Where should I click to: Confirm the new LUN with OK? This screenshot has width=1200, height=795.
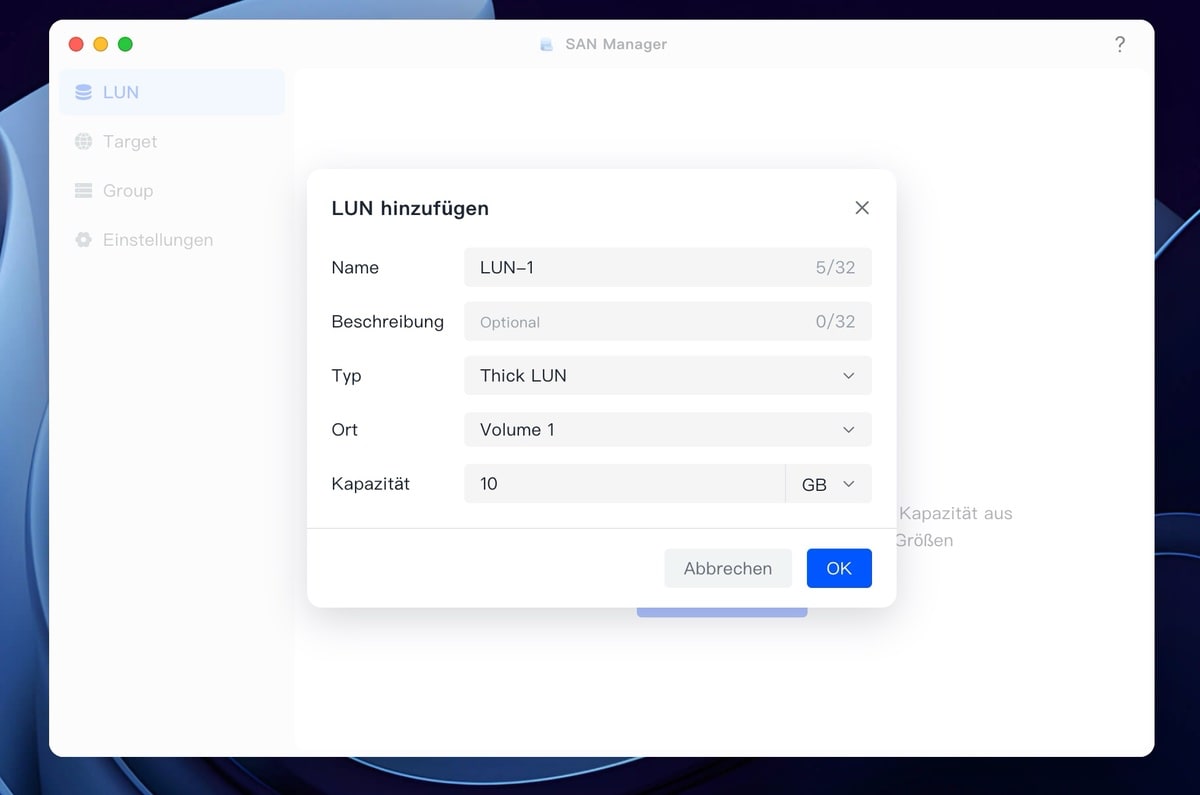coord(838,568)
